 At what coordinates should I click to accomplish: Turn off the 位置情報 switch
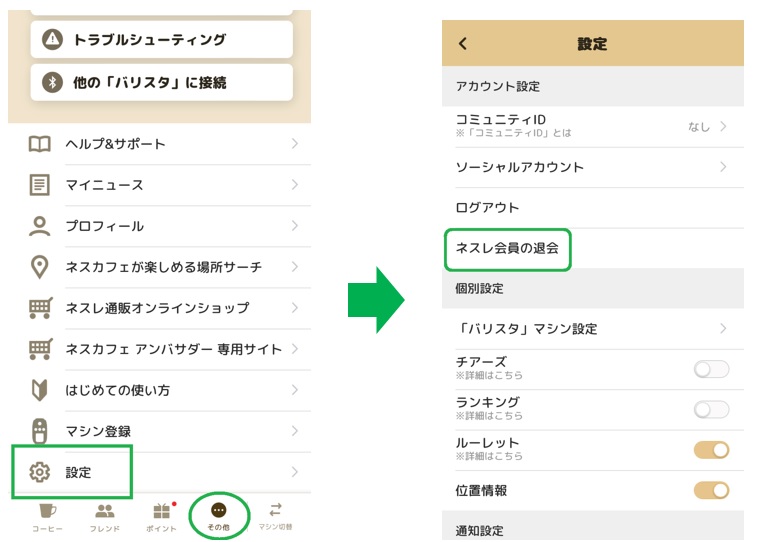[711, 491]
